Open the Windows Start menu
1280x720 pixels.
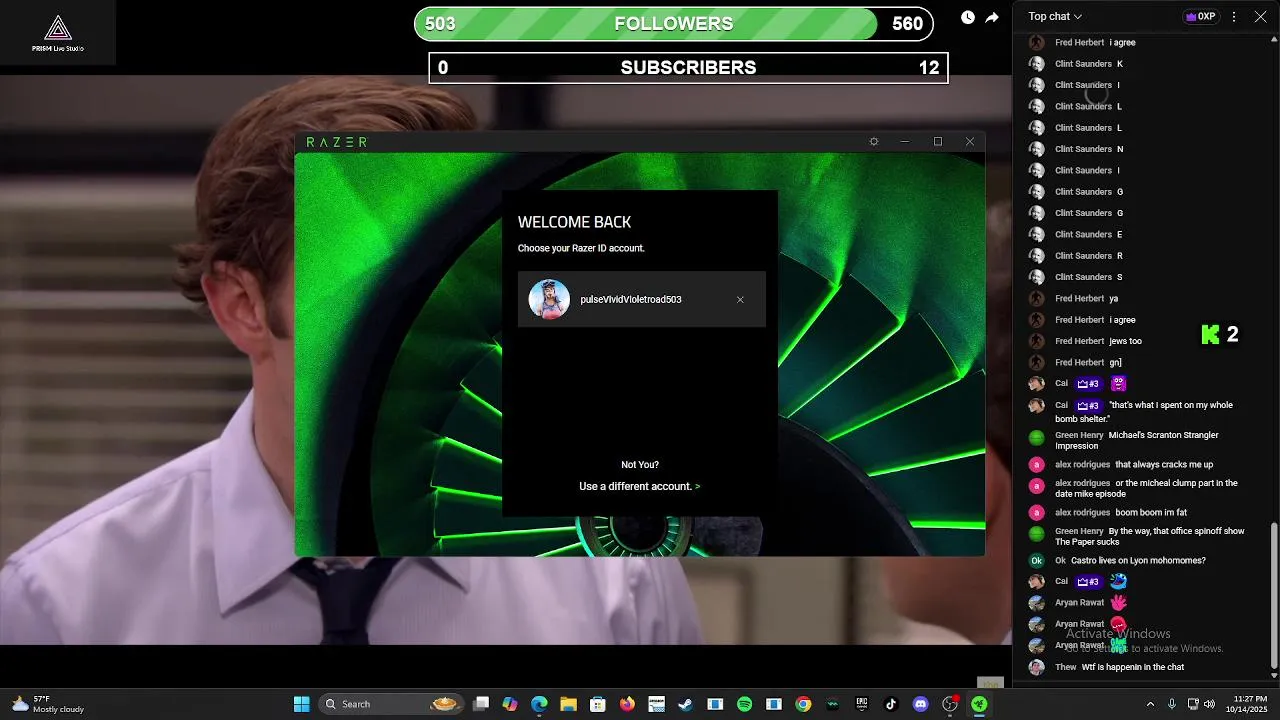(301, 704)
